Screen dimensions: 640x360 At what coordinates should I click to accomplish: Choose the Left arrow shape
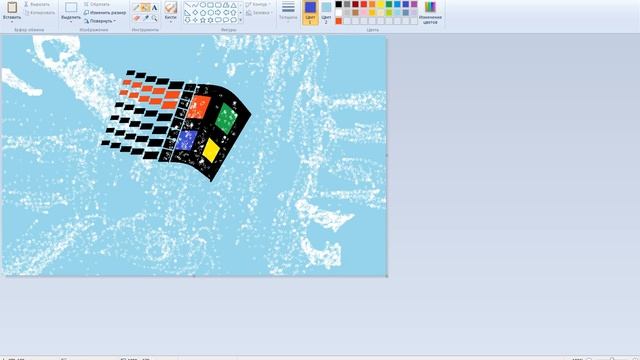[x=226, y=13]
